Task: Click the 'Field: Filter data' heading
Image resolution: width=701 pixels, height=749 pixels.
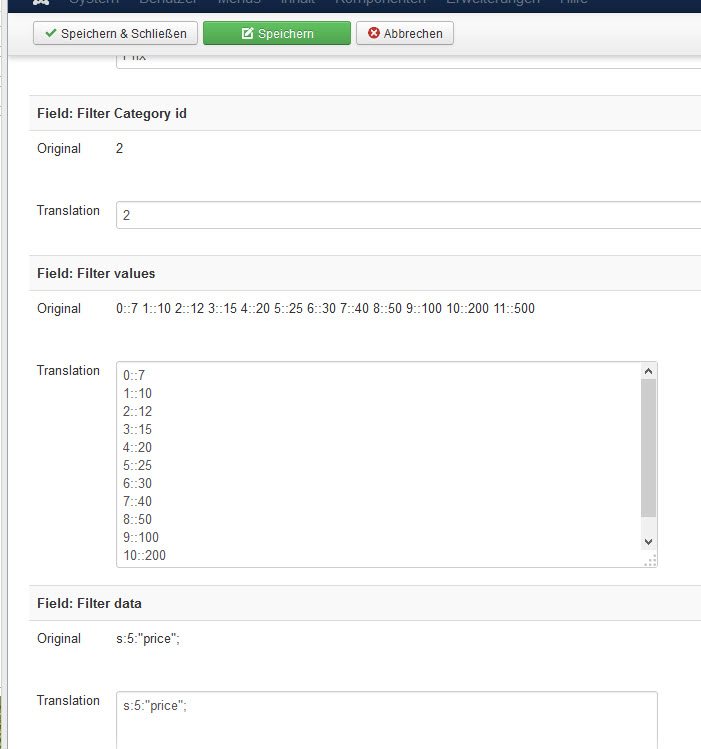Action: click(89, 603)
